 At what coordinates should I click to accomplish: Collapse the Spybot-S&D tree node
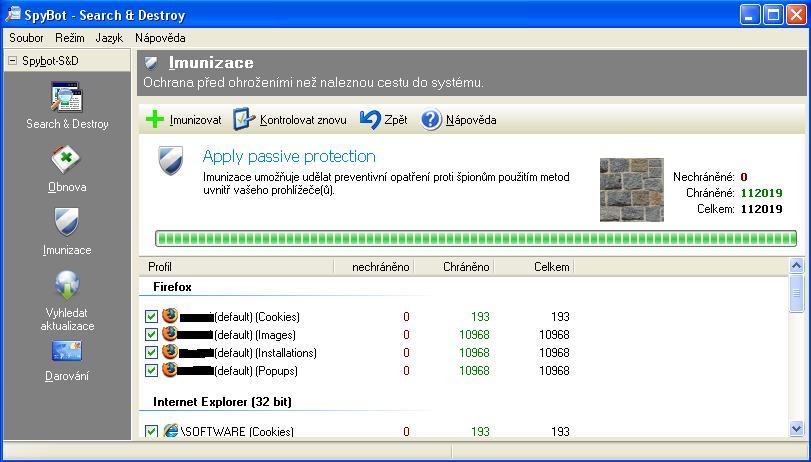pos(12,61)
